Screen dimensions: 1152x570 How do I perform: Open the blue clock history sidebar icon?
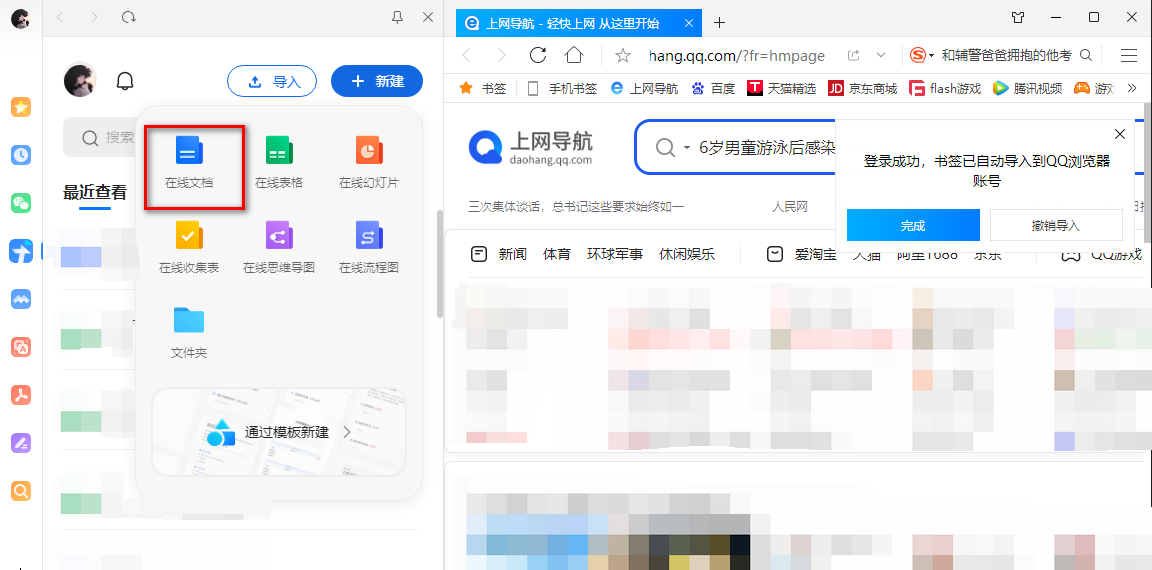(x=21, y=155)
